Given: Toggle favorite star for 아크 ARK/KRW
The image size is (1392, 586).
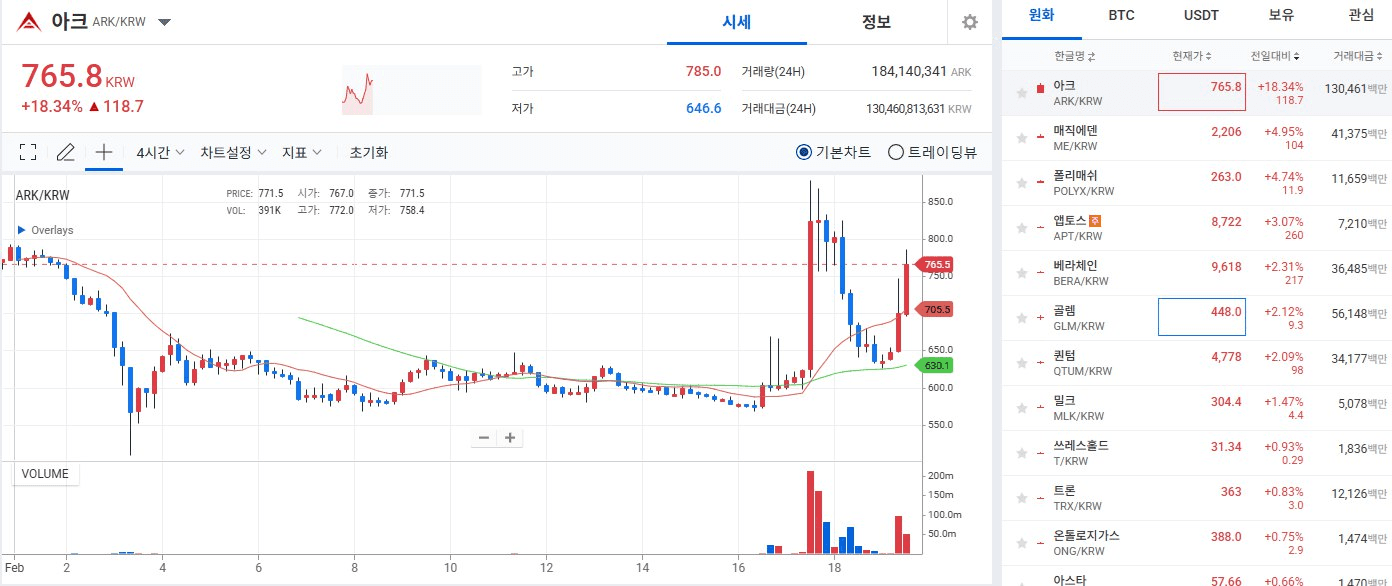Looking at the screenshot, I should 1021,93.
